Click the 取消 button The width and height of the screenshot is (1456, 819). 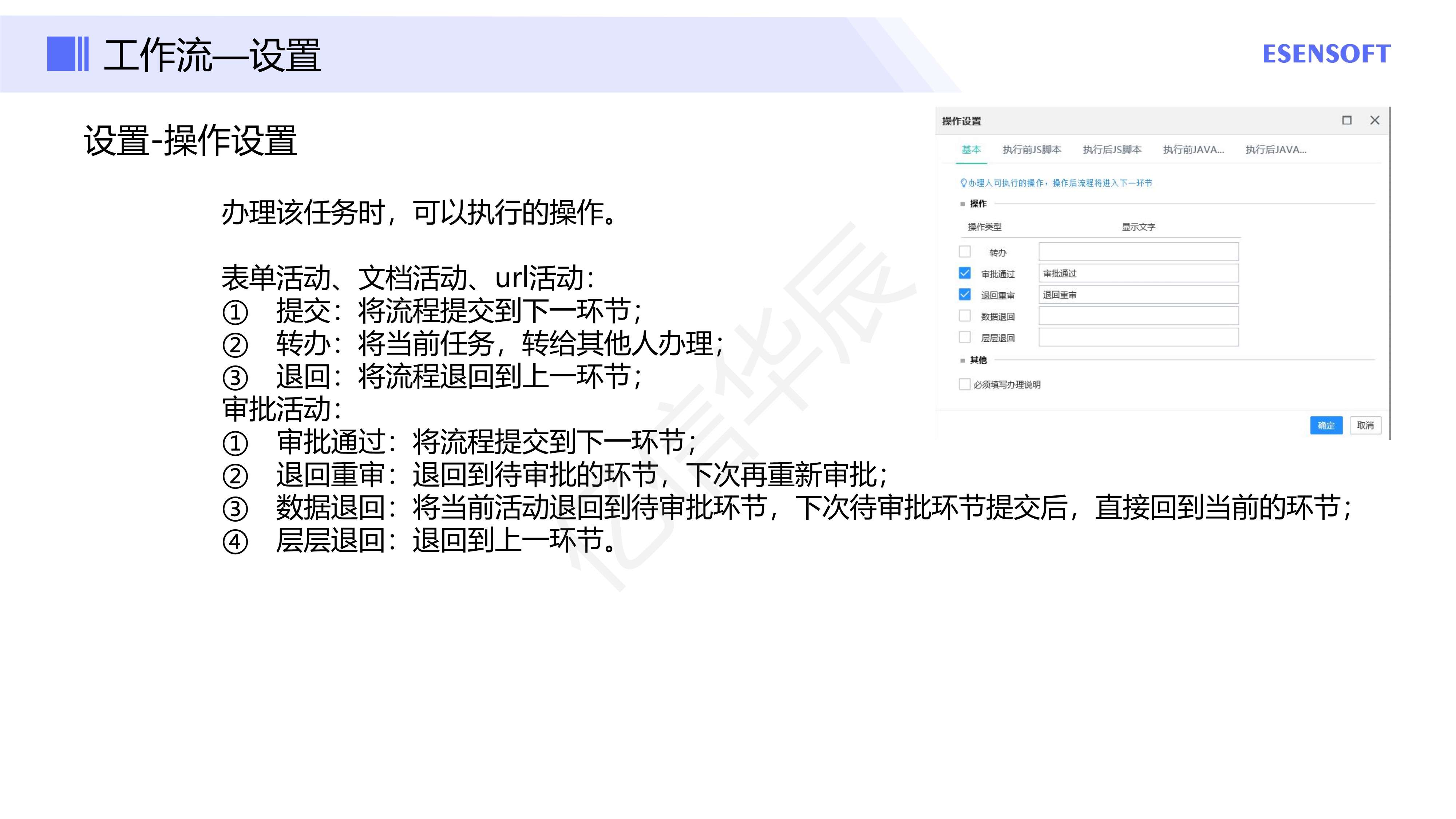pyautogui.click(x=1365, y=426)
